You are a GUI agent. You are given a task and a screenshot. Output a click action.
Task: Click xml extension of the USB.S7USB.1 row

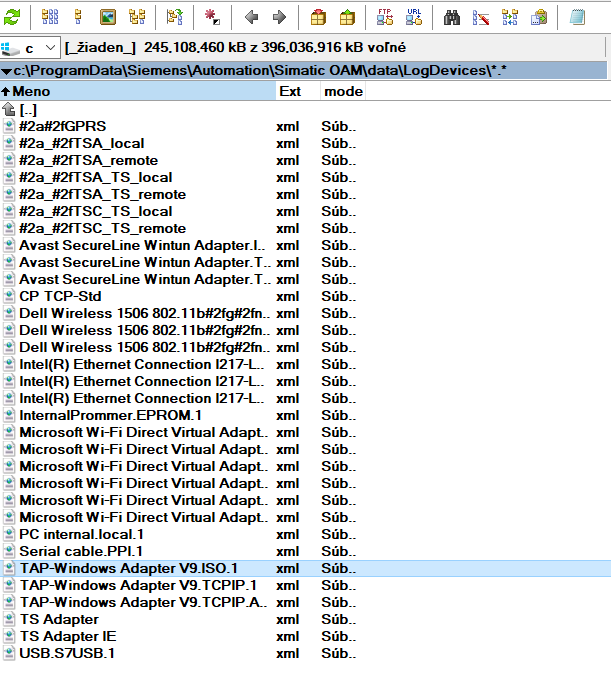point(288,653)
